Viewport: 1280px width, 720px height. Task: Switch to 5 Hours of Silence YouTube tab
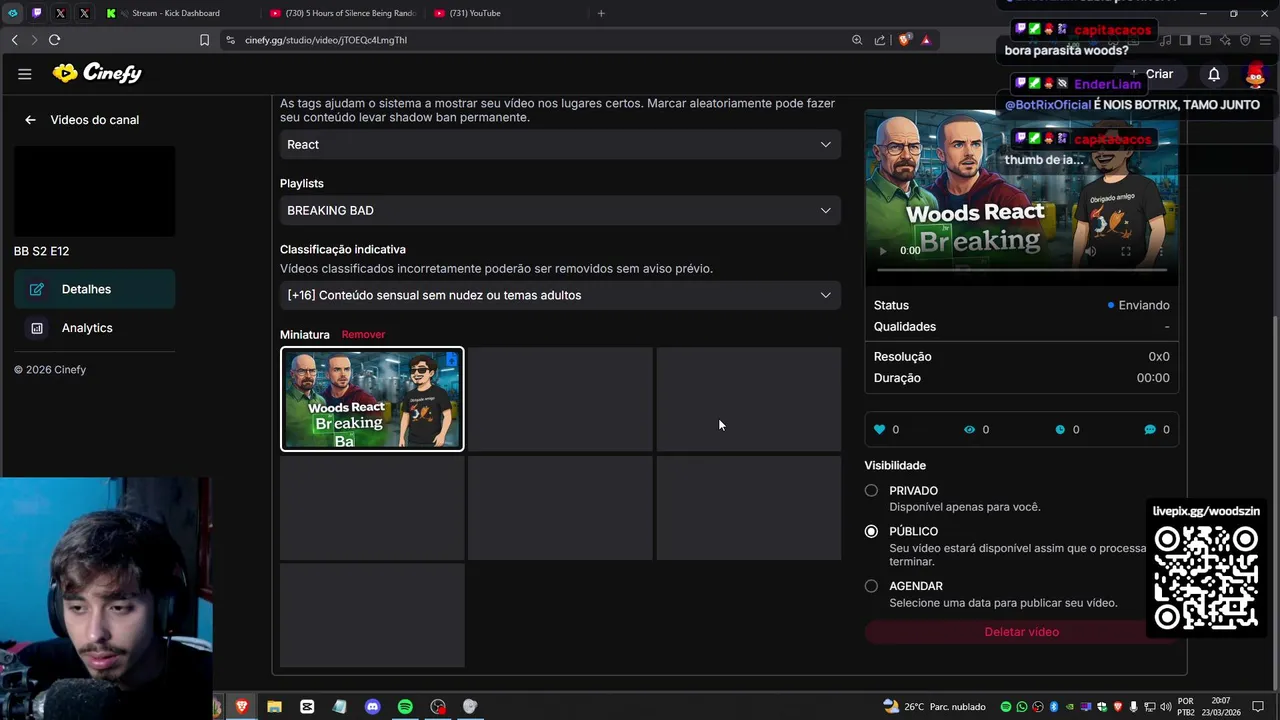(x=342, y=13)
